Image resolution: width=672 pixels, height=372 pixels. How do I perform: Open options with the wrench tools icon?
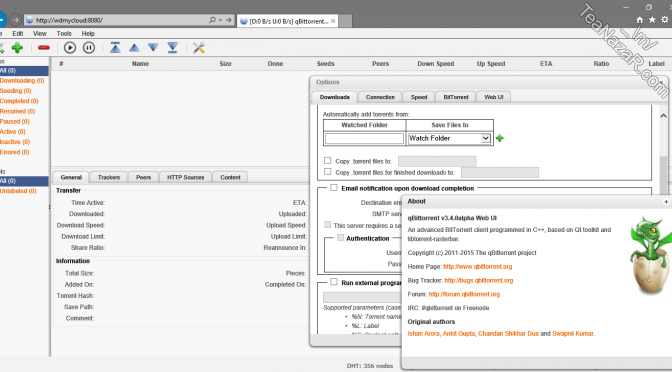[198, 48]
